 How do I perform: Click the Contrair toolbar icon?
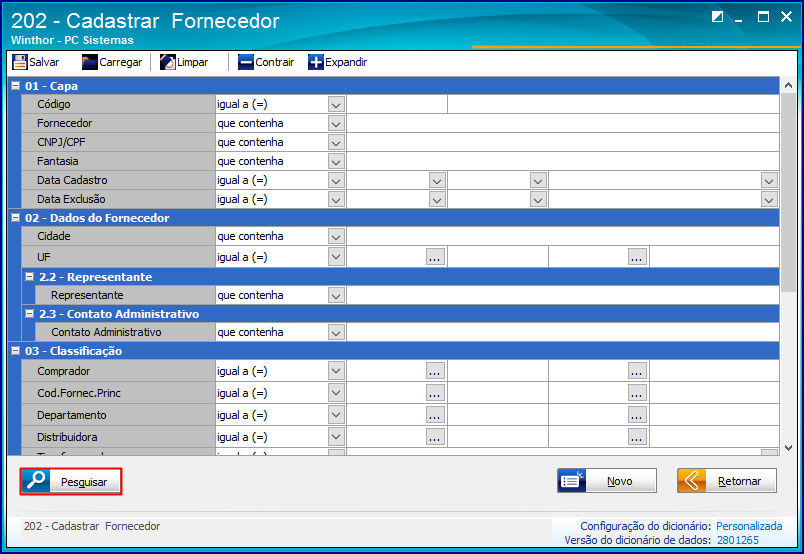(246, 62)
